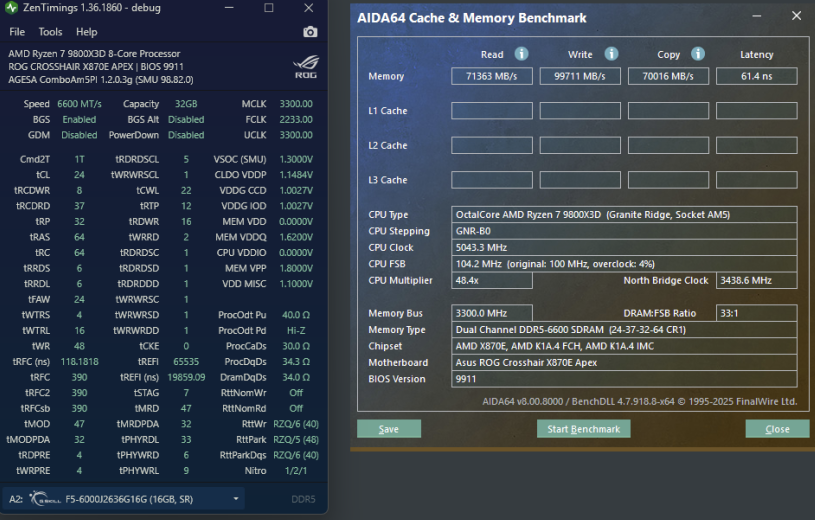
Task: Click Memory Latency value 61.4 ns
Action: [x=757, y=76]
